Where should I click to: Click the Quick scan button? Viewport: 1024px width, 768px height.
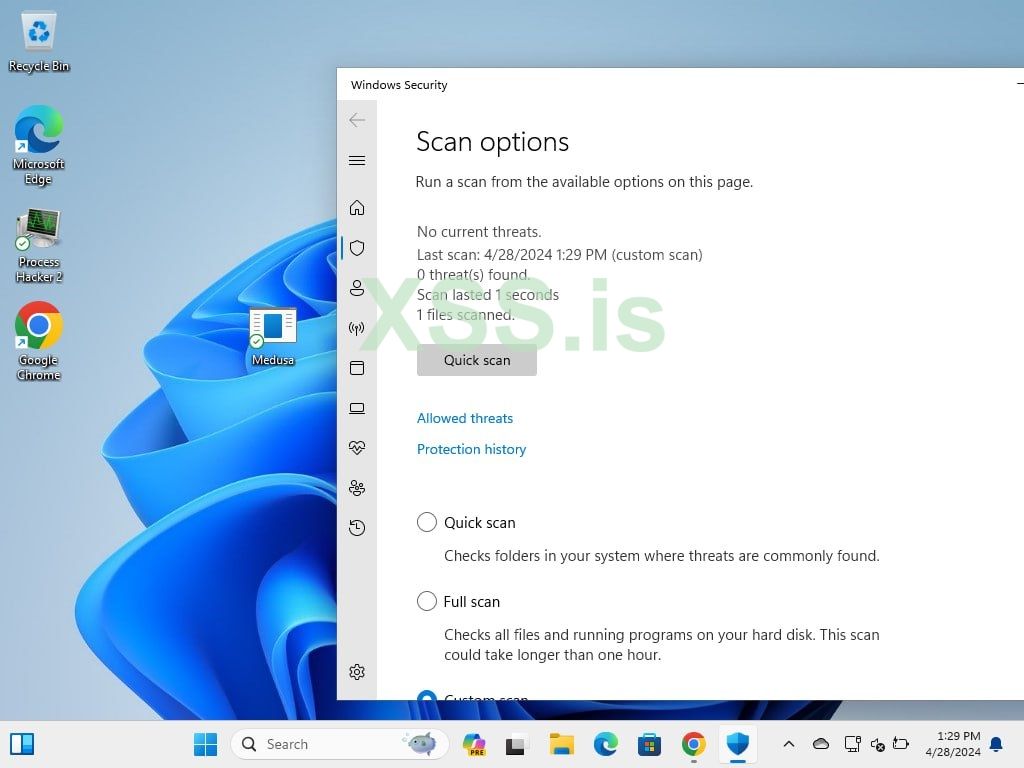click(477, 360)
